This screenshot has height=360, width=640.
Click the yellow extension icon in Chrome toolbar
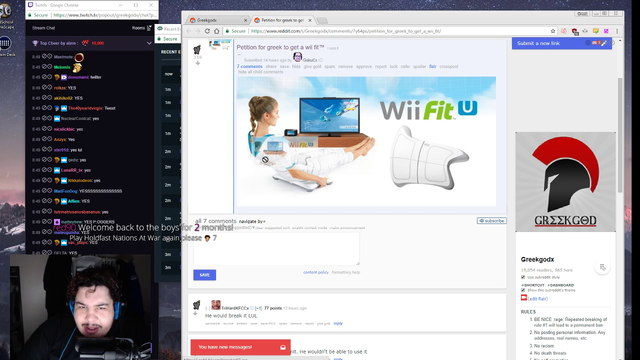point(596,31)
